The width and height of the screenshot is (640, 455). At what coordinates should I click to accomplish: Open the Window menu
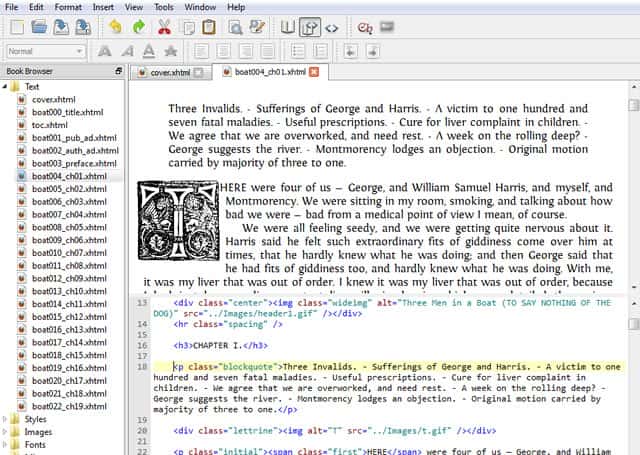pos(200,7)
